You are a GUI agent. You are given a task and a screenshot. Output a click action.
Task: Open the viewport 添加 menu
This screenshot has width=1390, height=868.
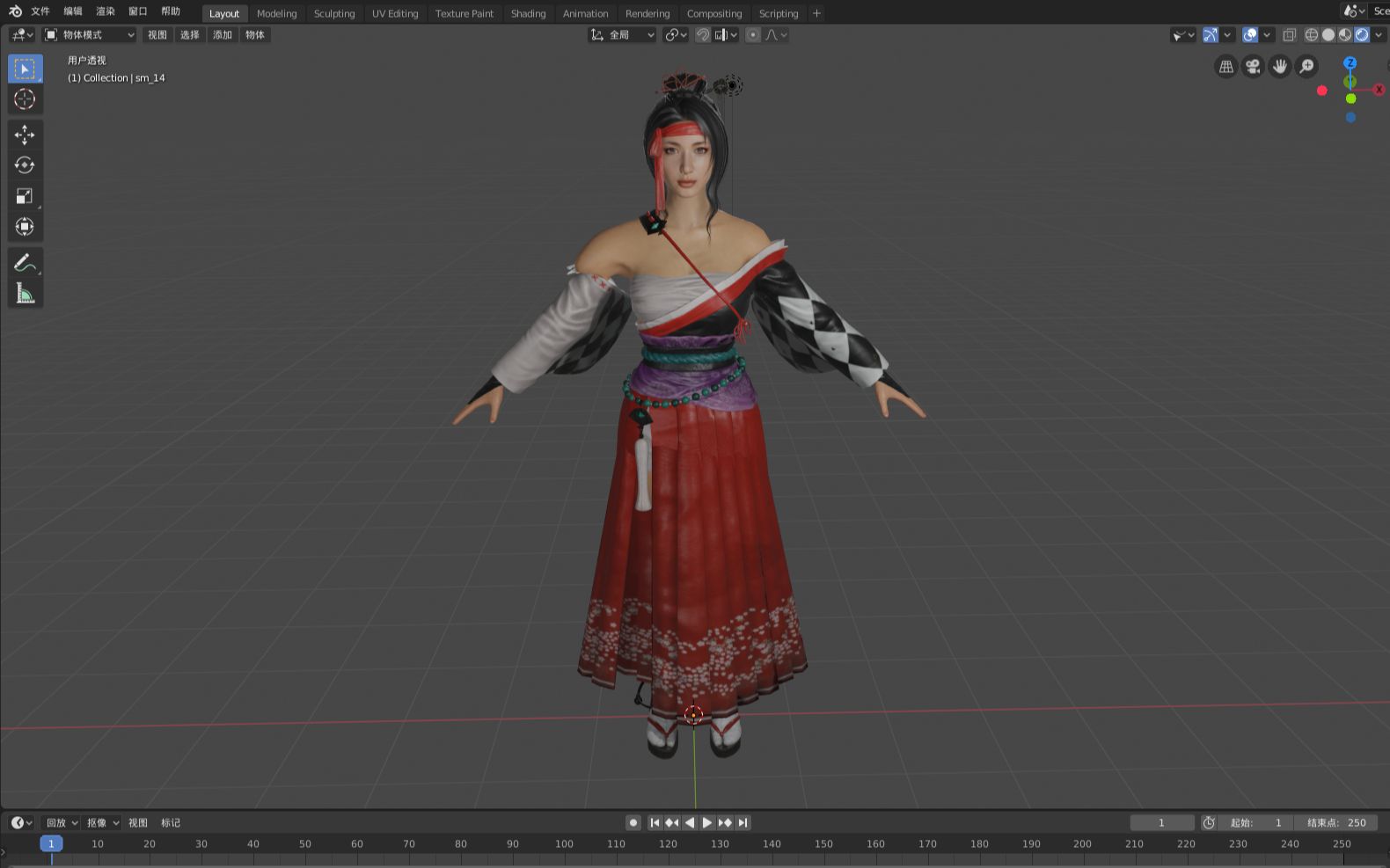pos(223,35)
